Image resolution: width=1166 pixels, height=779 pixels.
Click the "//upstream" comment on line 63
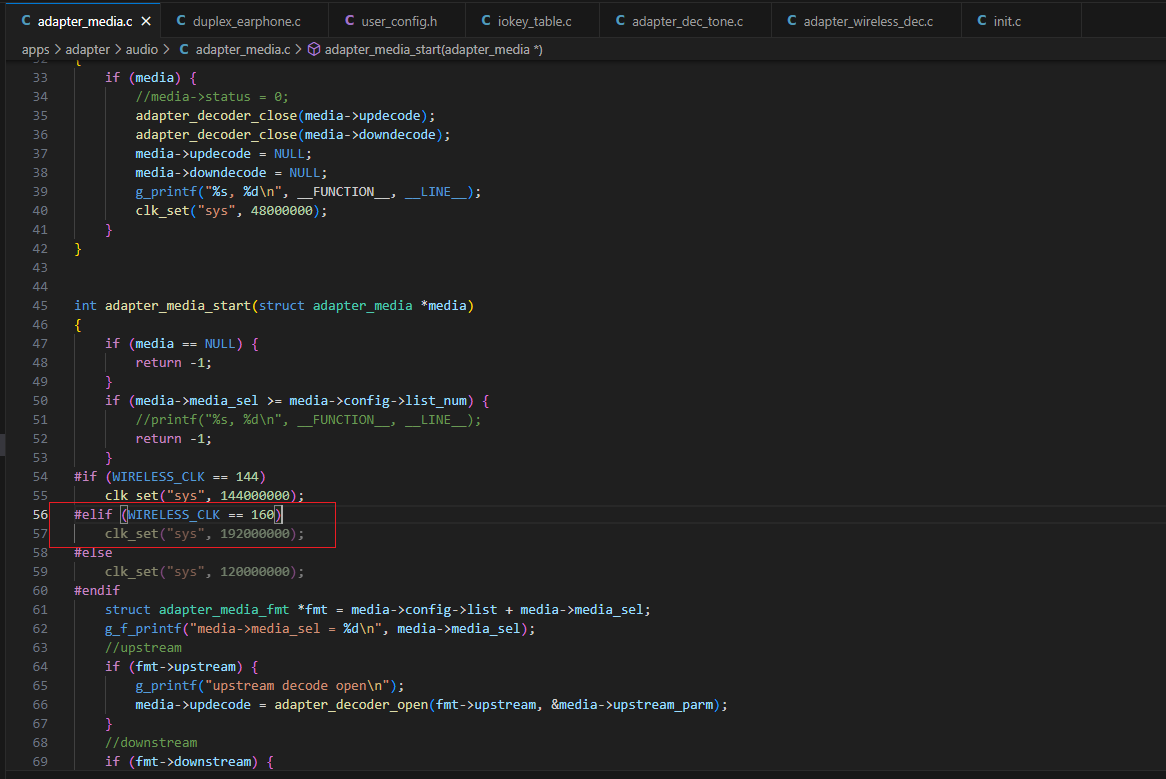(144, 647)
